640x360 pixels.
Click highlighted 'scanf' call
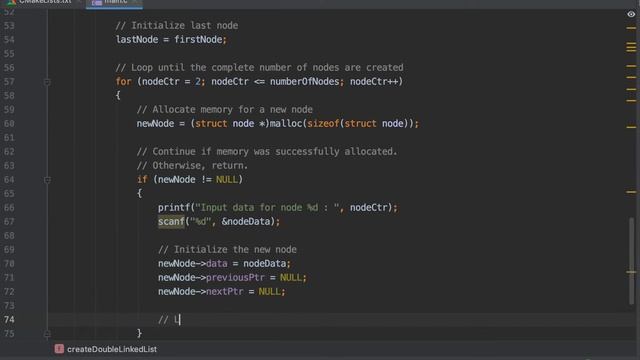[x=171, y=222]
